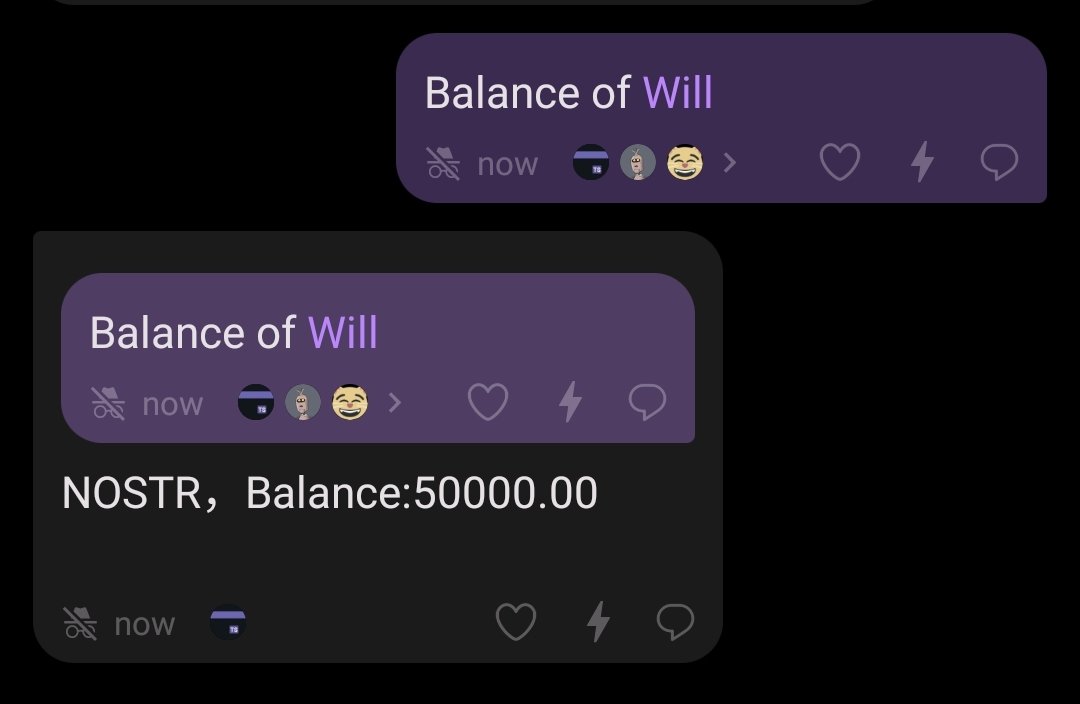
Task: Zap the top Balance of Will message
Action: tap(922, 162)
